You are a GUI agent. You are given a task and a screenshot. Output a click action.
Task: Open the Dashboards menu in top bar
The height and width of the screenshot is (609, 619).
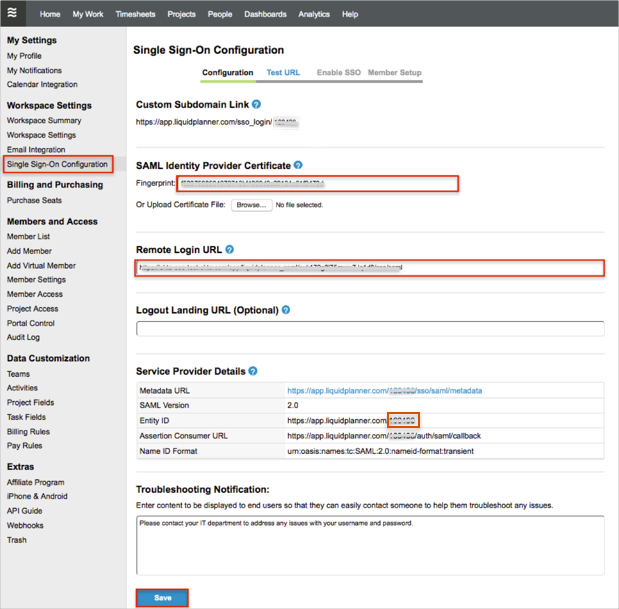265,14
